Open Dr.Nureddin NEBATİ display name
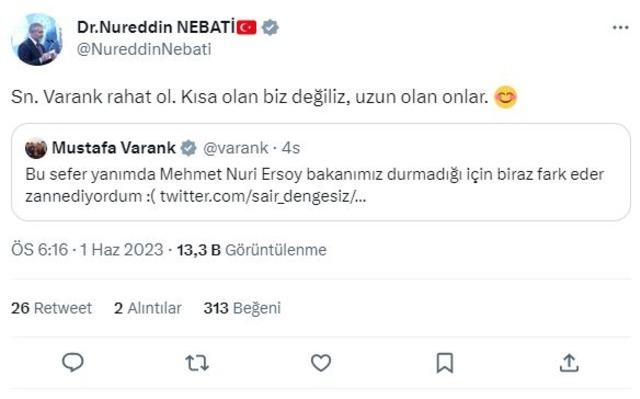The height and width of the screenshot is (399, 640). coord(156,27)
